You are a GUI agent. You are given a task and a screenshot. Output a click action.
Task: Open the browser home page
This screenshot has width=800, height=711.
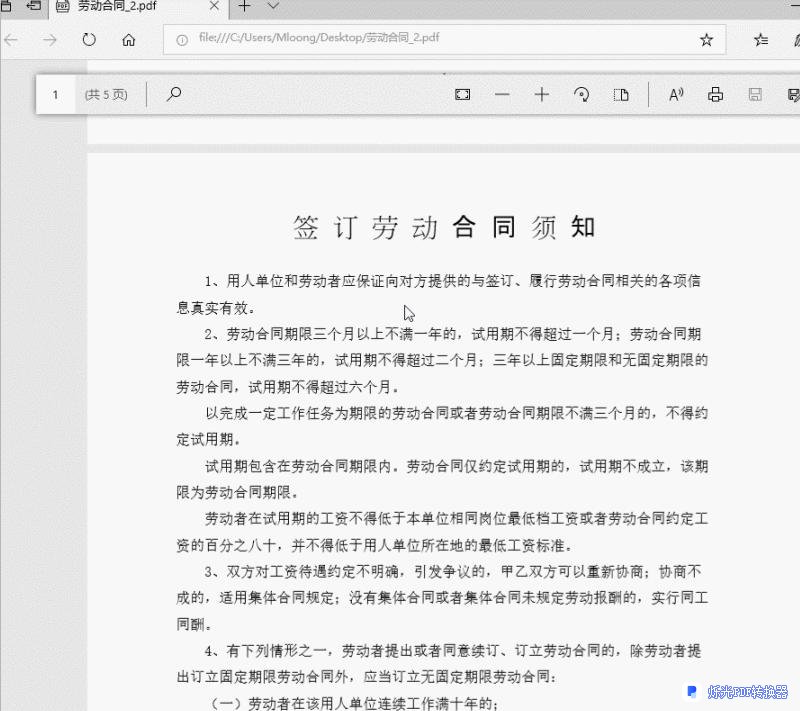click(x=129, y=40)
